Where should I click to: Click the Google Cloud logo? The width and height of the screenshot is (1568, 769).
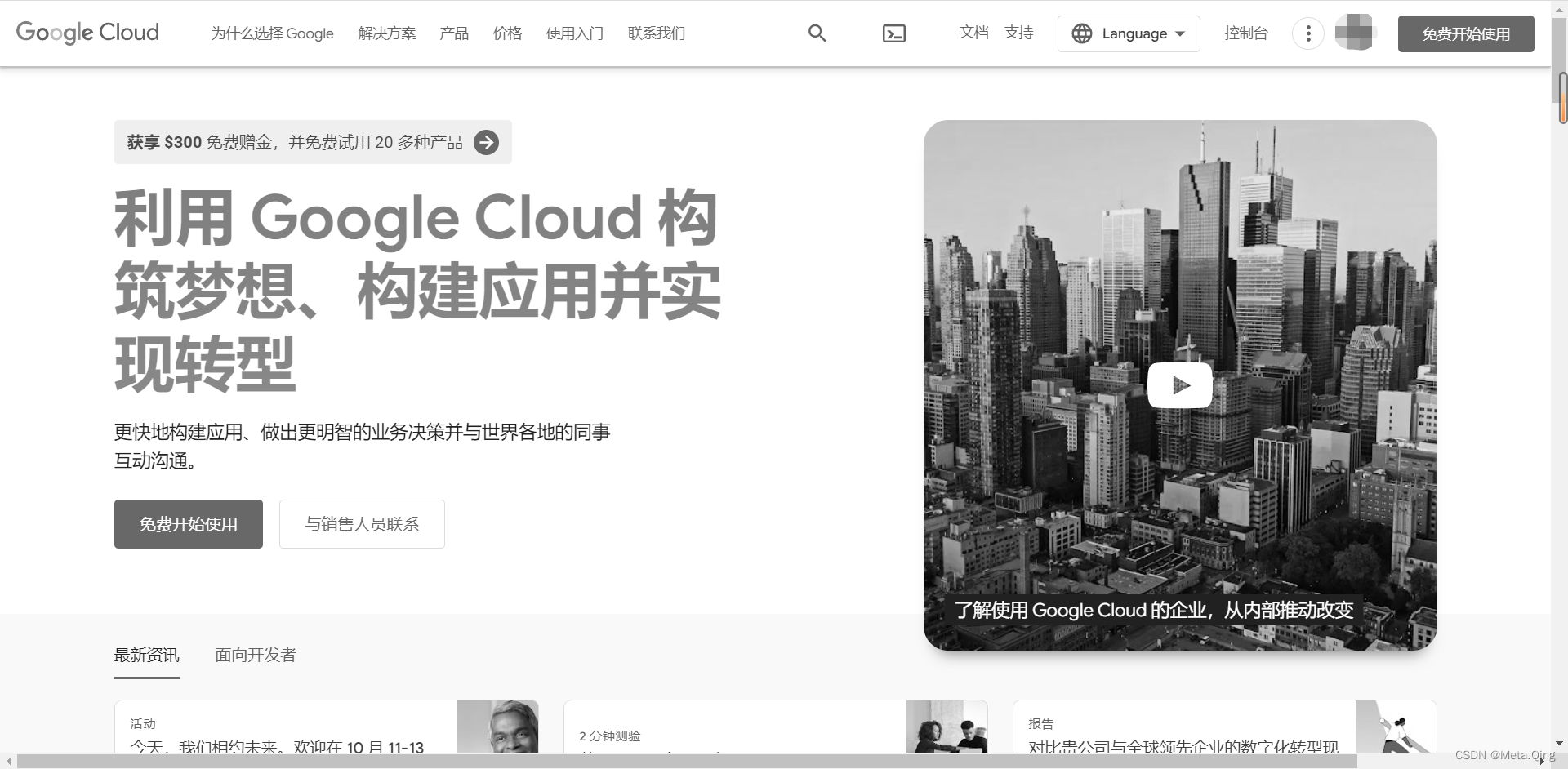pyautogui.click(x=87, y=33)
